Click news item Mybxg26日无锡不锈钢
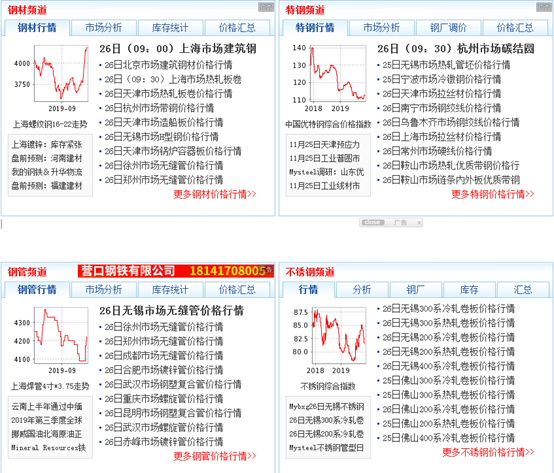 tap(326, 407)
